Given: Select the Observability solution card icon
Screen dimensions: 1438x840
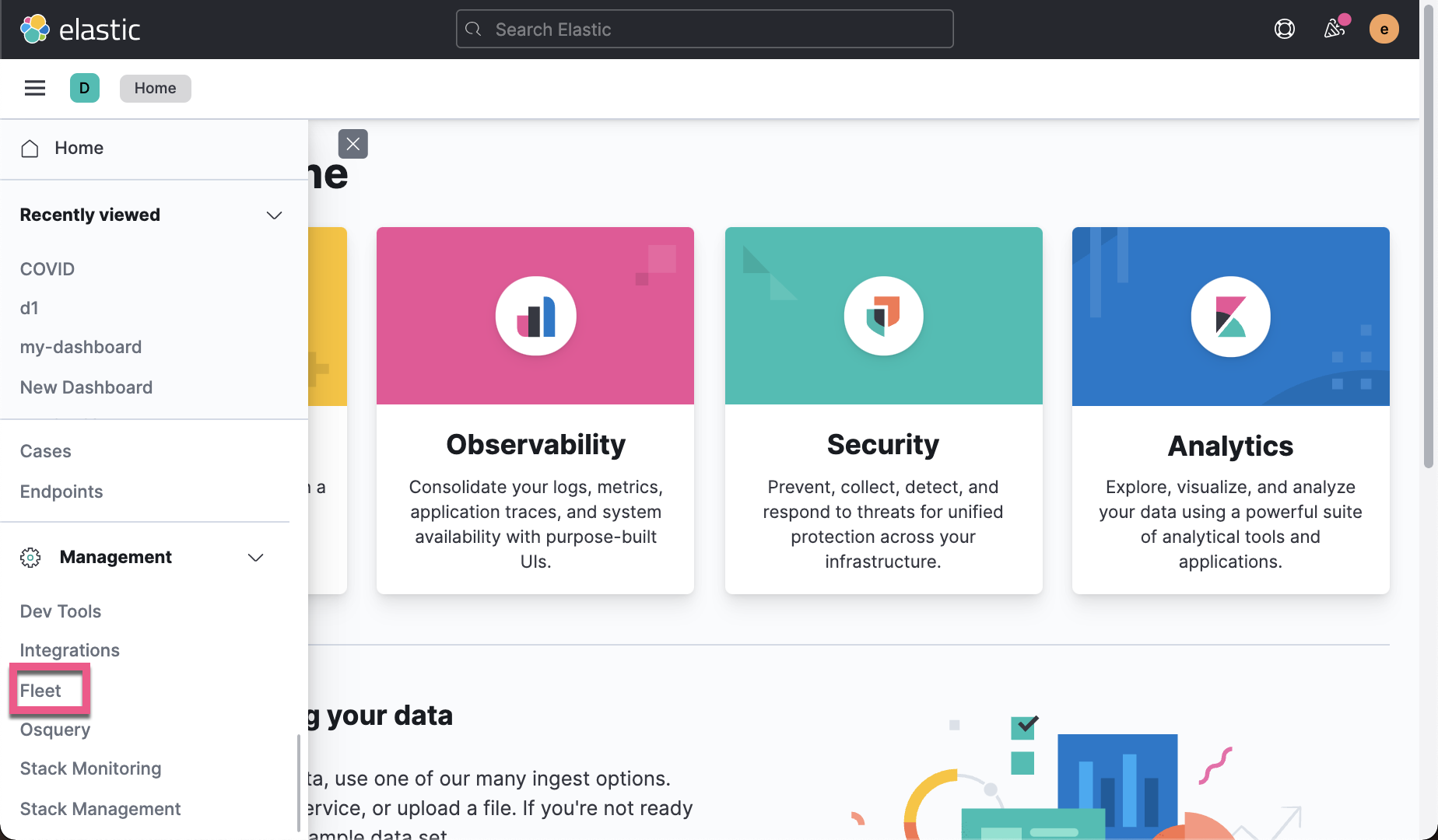Looking at the screenshot, I should [x=535, y=316].
